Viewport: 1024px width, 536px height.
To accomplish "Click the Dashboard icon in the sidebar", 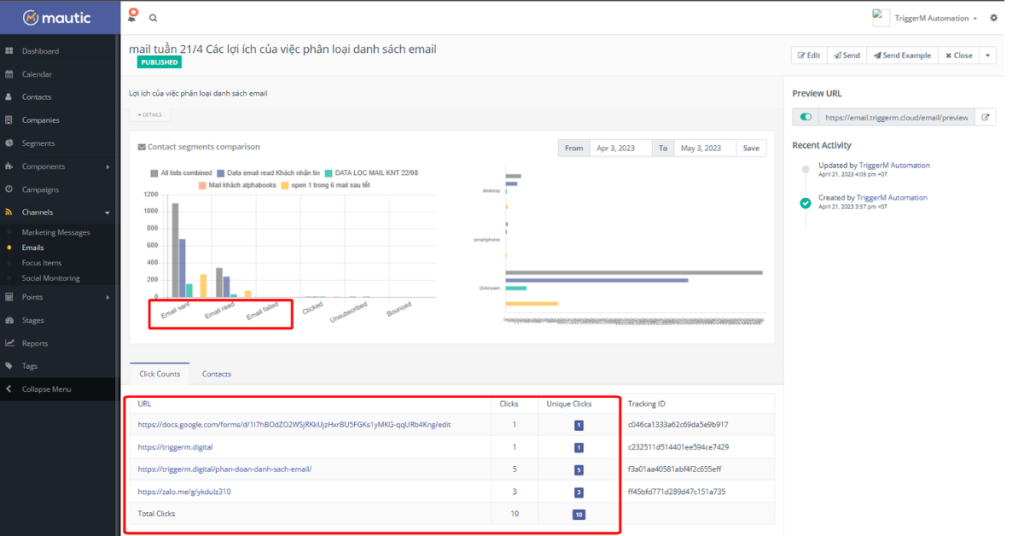I will (9, 51).
